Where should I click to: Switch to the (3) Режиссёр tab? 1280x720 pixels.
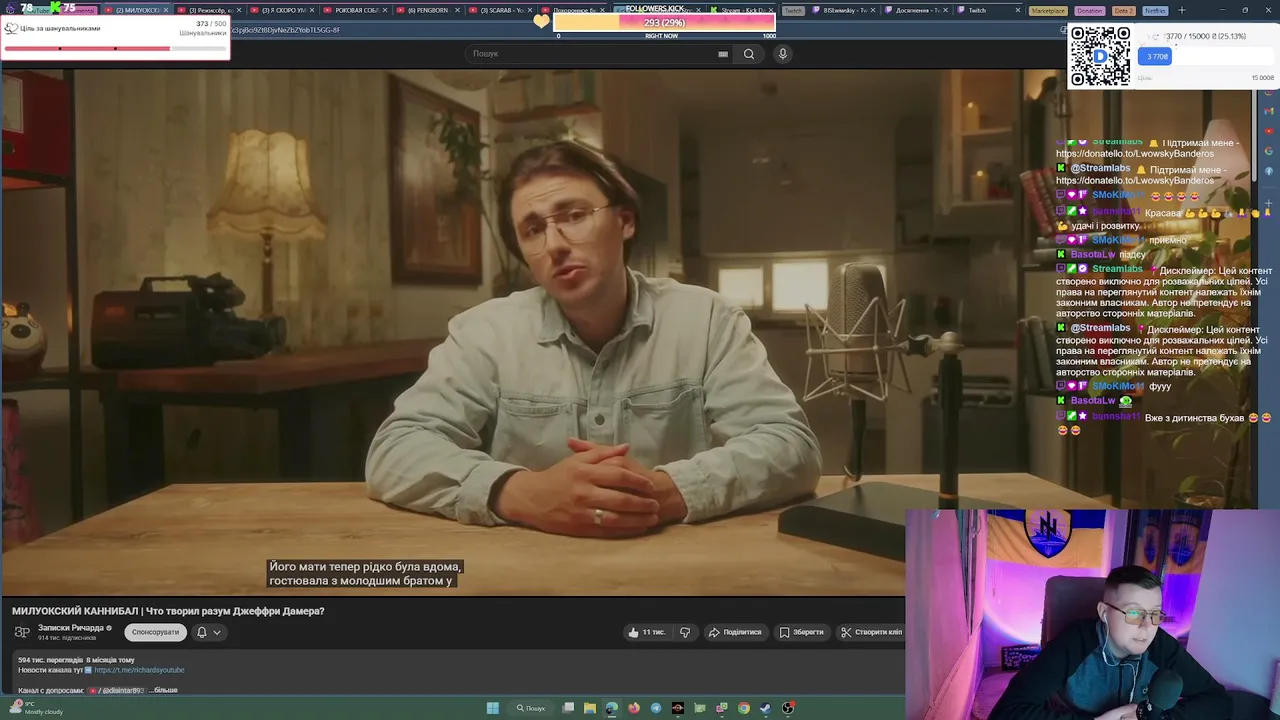210,10
